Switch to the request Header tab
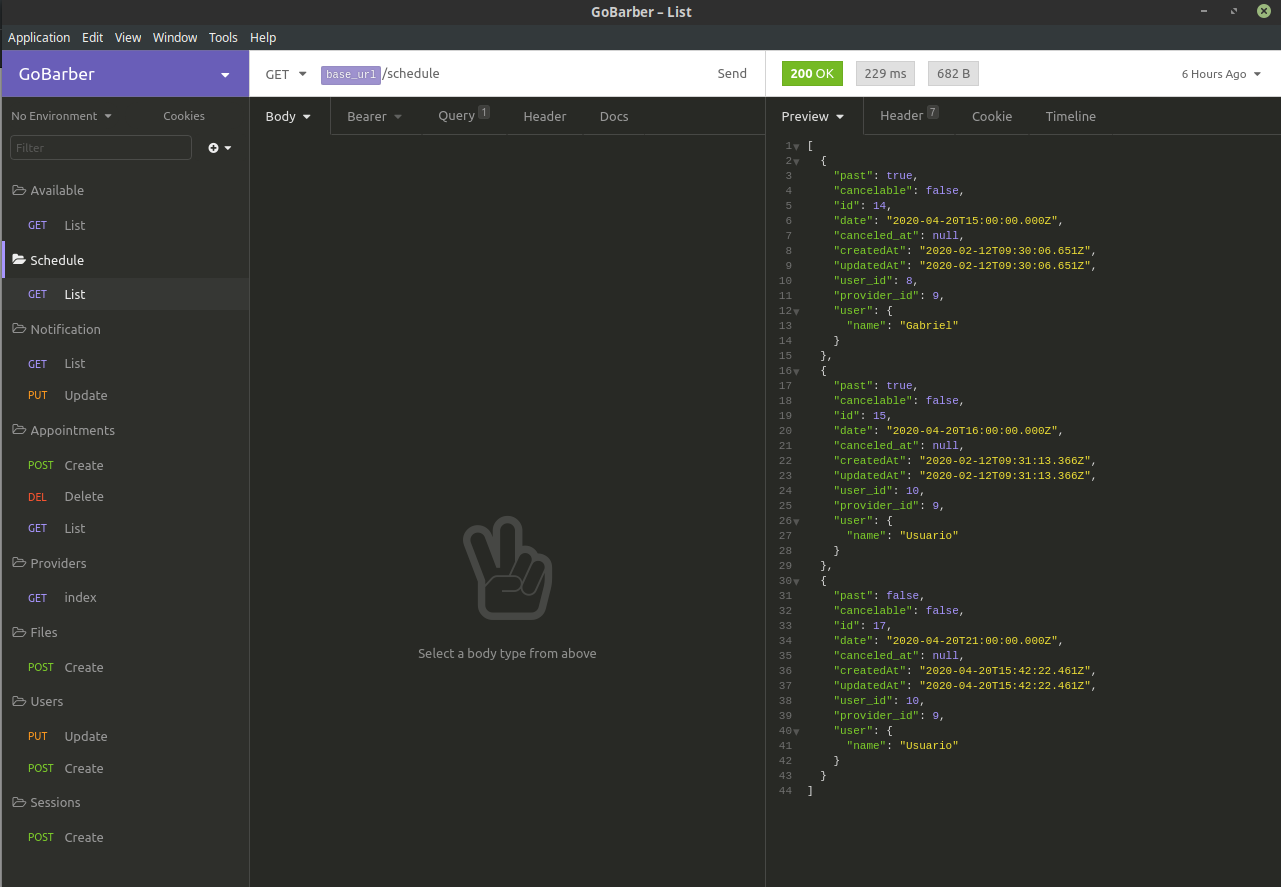1281x887 pixels. (545, 116)
